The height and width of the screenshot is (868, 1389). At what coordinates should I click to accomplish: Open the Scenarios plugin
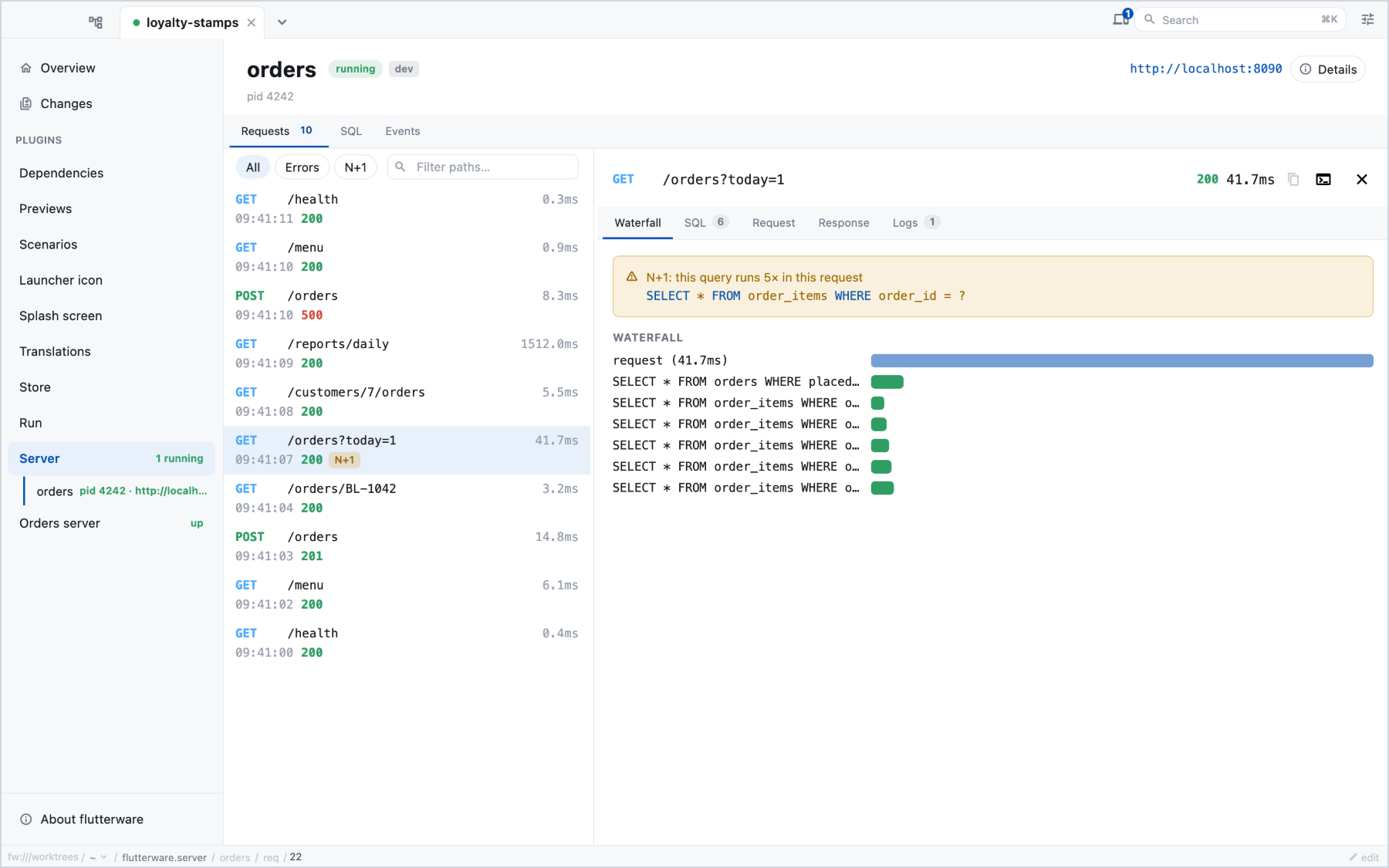coord(112,245)
